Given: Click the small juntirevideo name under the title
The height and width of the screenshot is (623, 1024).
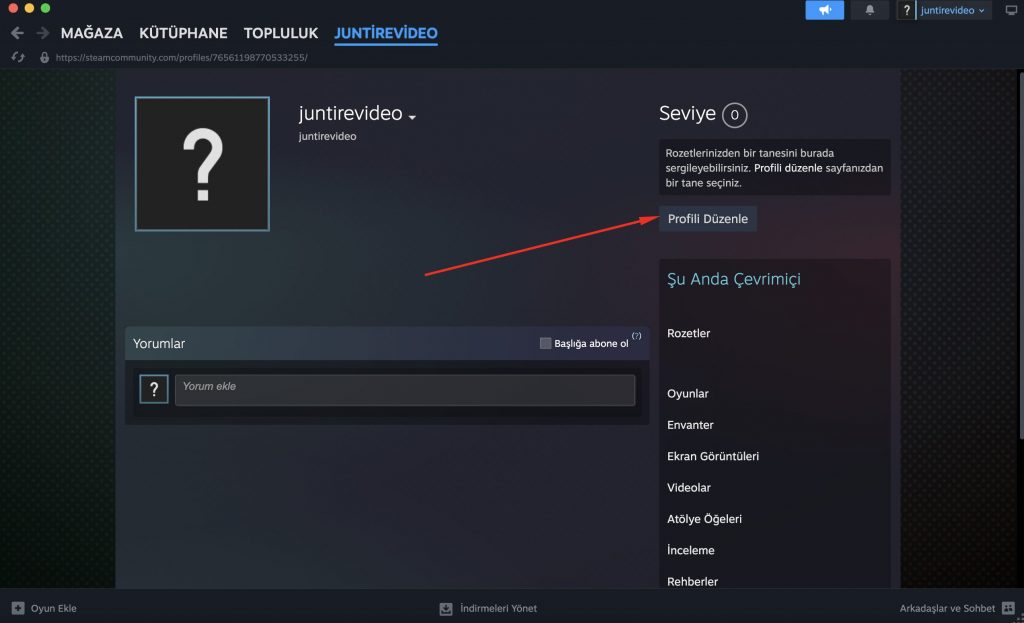Looking at the screenshot, I should [327, 136].
